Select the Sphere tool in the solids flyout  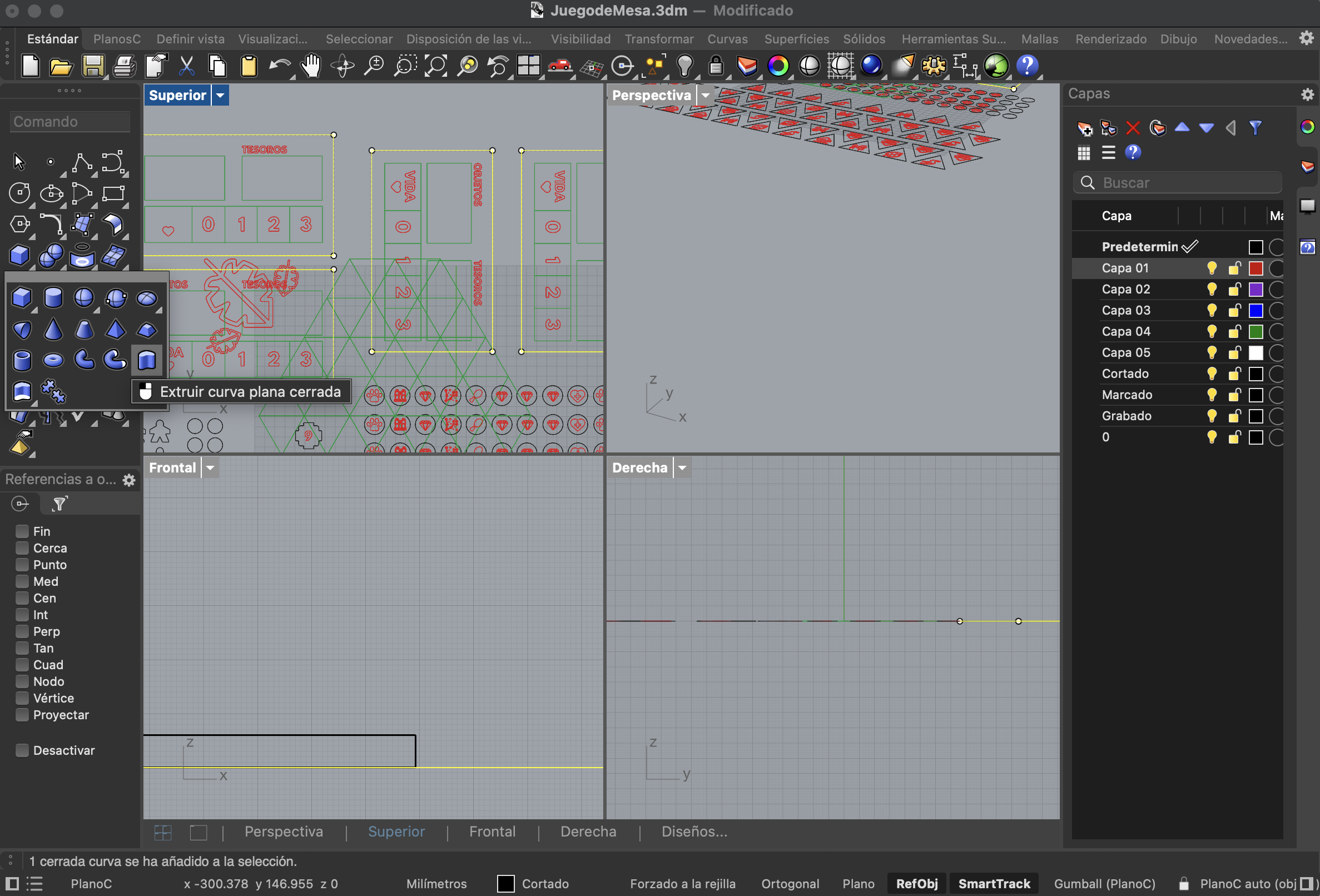pos(84,297)
